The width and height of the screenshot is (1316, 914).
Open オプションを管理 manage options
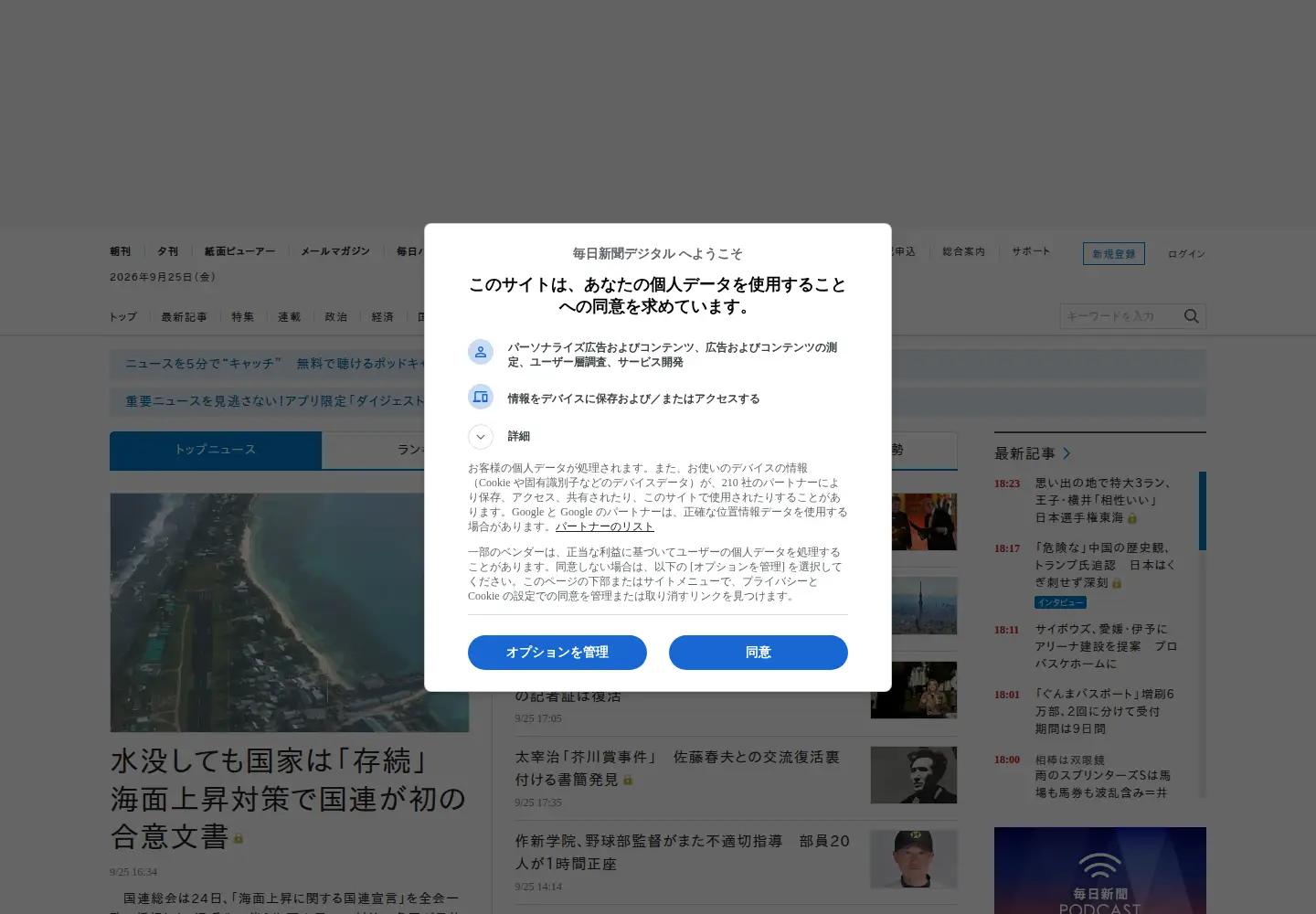click(x=557, y=653)
